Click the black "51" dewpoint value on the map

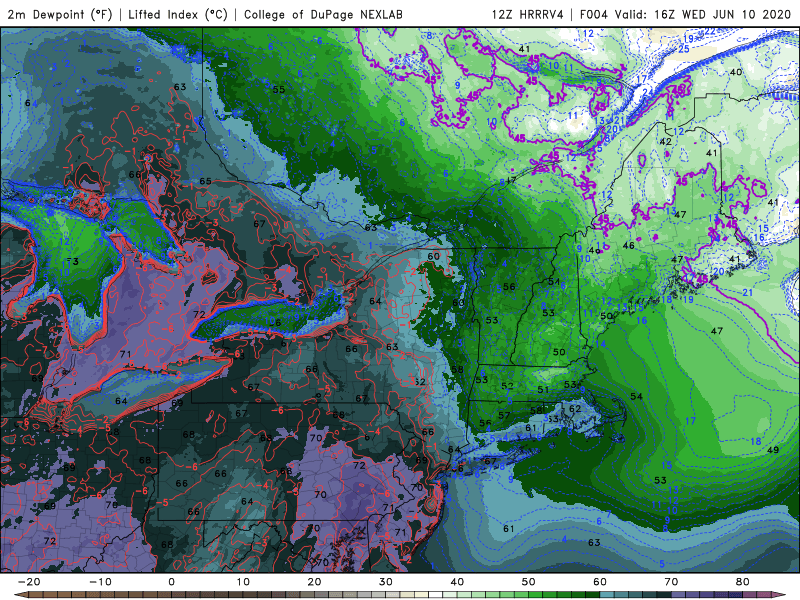point(543,389)
